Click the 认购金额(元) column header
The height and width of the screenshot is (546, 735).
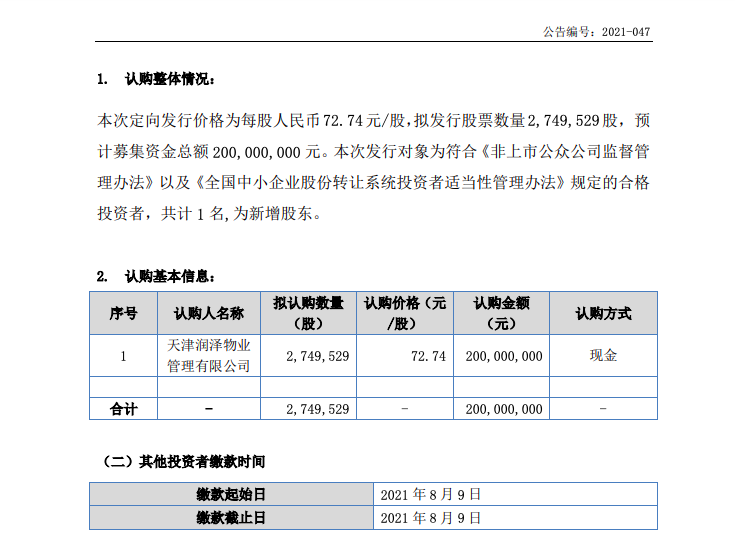[x=501, y=313]
